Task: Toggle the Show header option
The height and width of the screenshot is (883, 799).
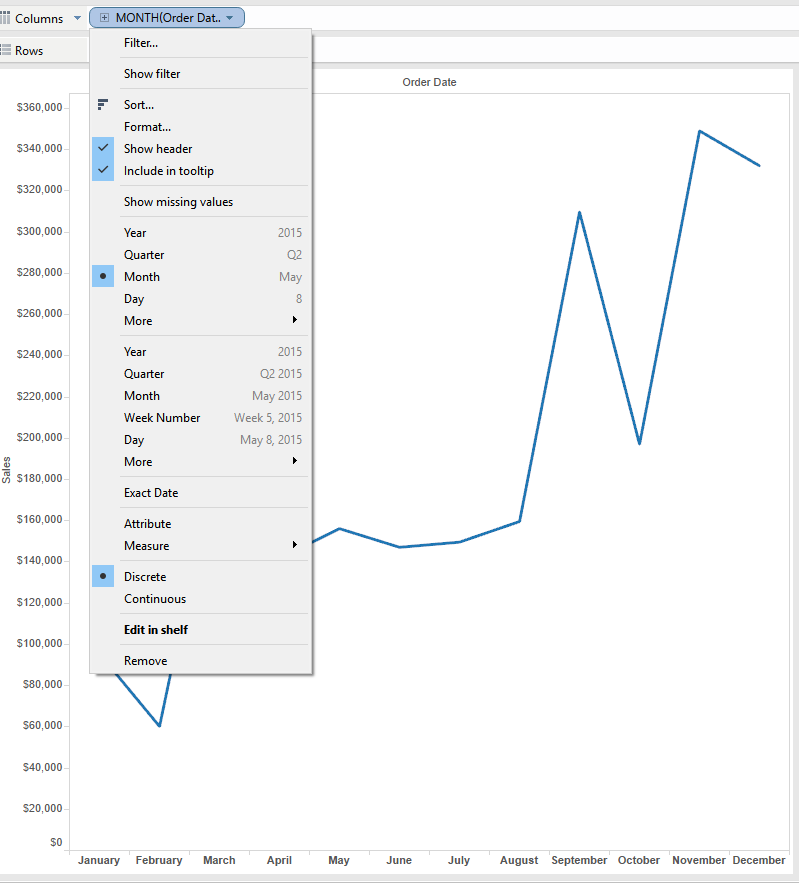Action: click(x=200, y=149)
